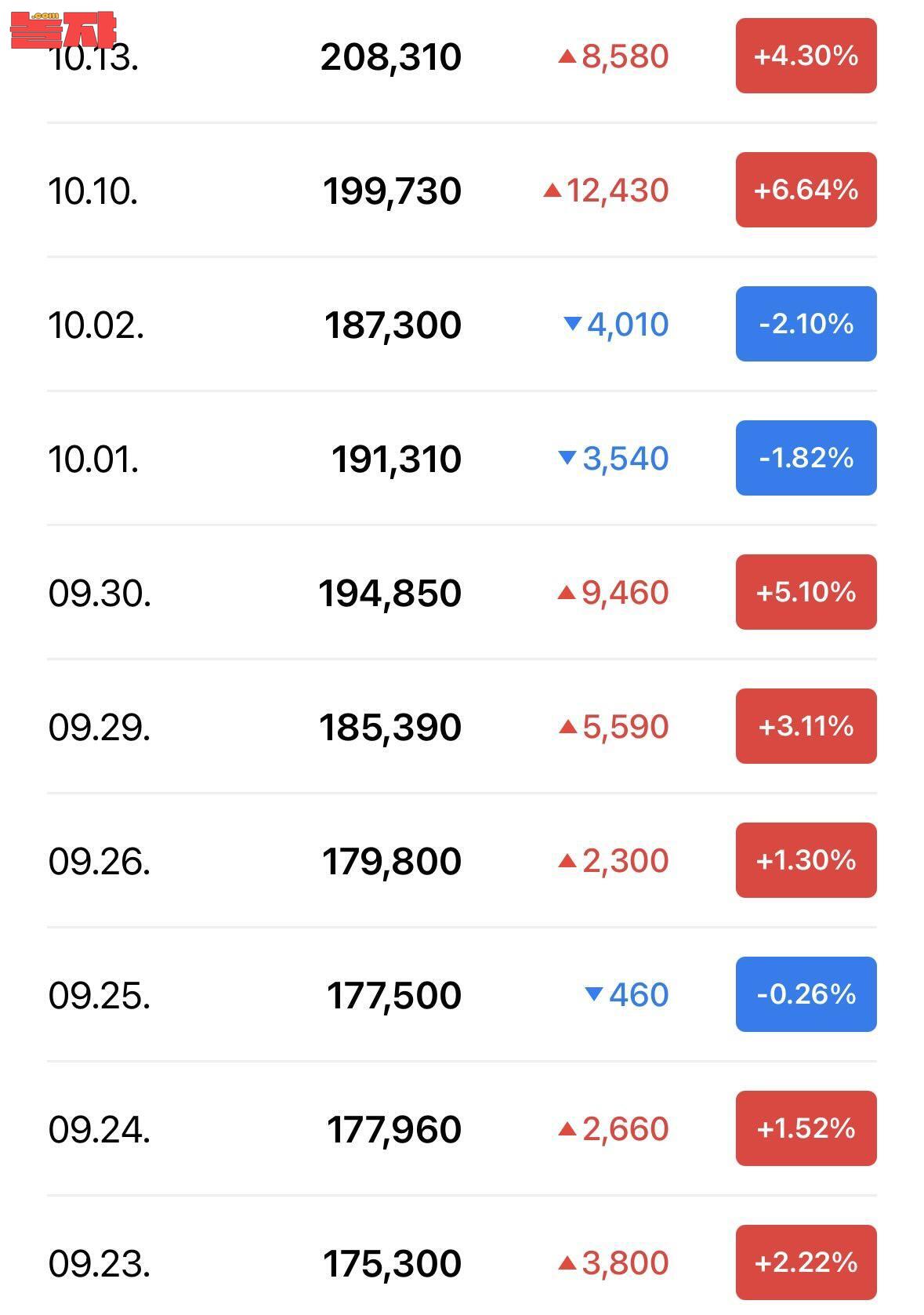924x1315 pixels.
Task: Select the 10.10. date row
Action: 93,191
